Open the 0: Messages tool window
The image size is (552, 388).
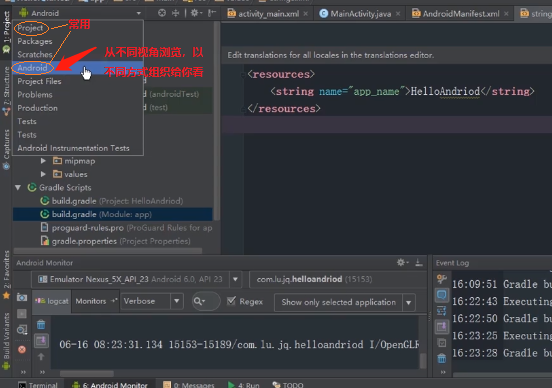(189, 385)
